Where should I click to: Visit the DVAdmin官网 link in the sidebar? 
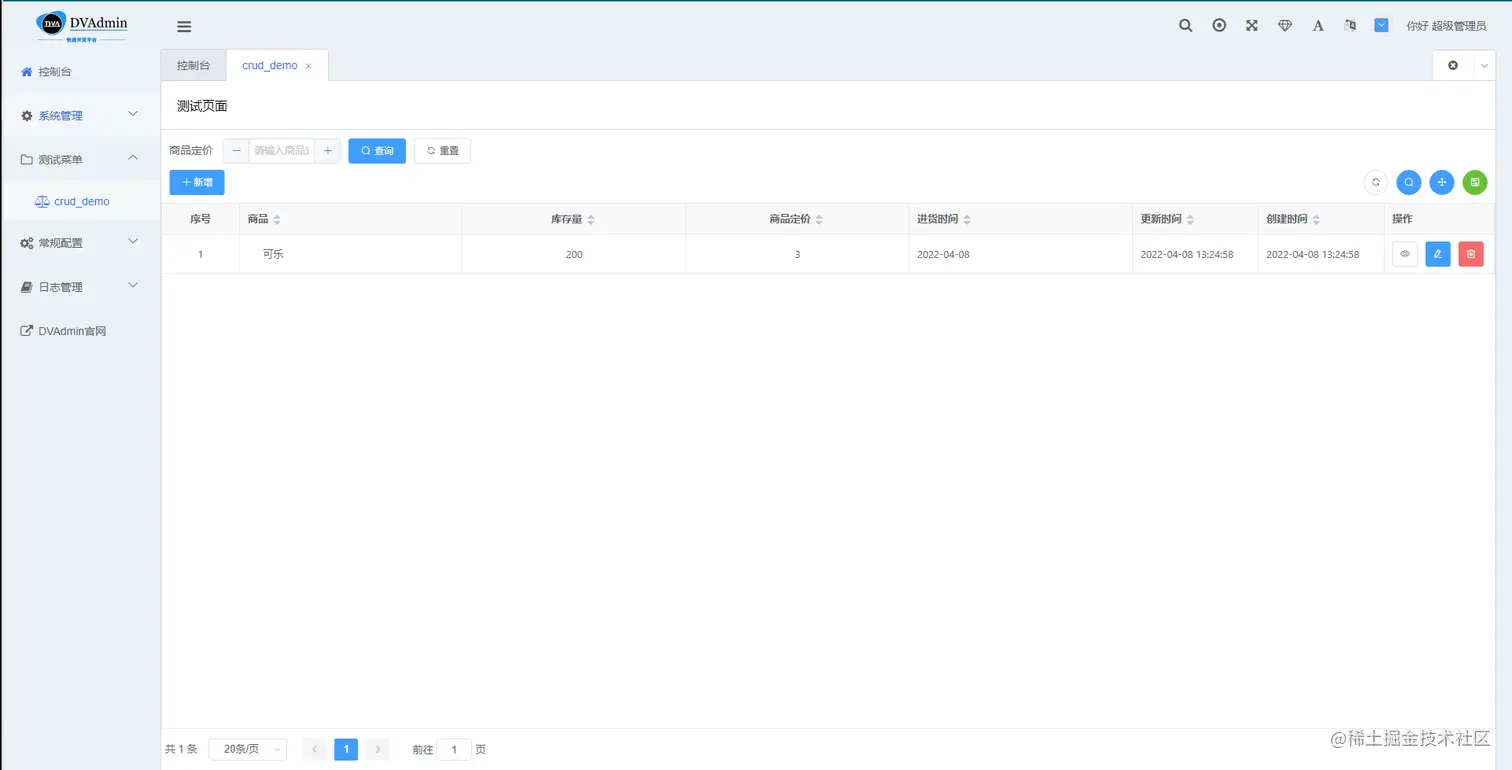pyautogui.click(x=72, y=331)
